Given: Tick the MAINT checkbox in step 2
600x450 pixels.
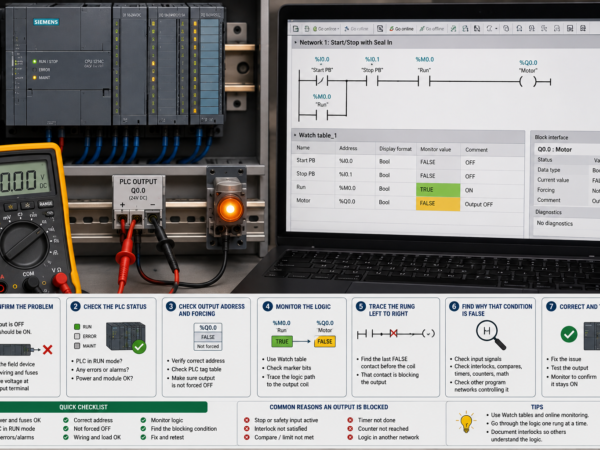Looking at the screenshot, I should (x=77, y=346).
